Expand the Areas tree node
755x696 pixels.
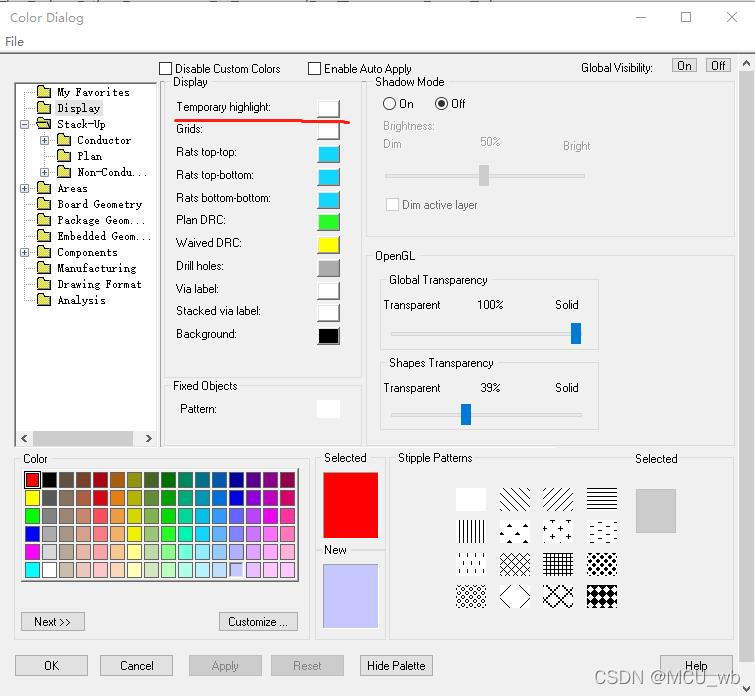click(25, 188)
